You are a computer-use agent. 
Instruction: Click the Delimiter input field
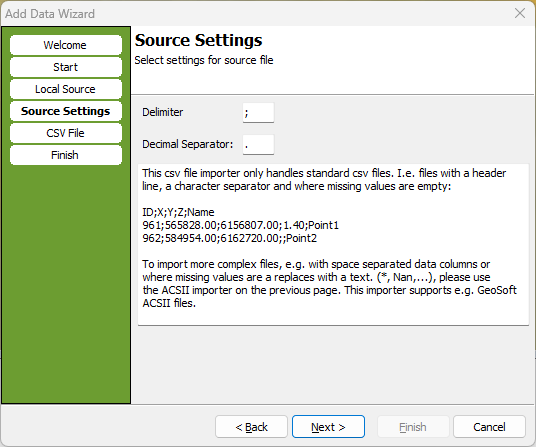[258, 112]
